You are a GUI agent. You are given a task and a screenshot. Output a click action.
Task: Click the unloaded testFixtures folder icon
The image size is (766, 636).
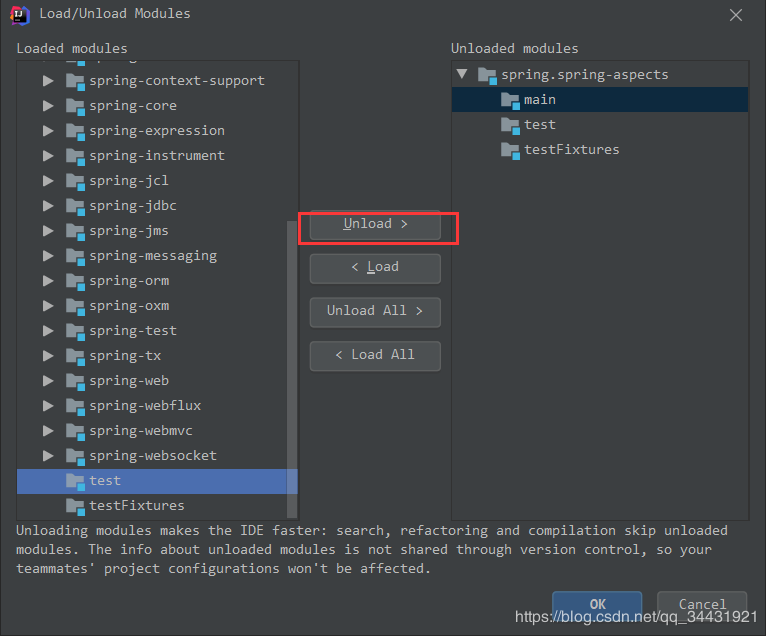(511, 150)
